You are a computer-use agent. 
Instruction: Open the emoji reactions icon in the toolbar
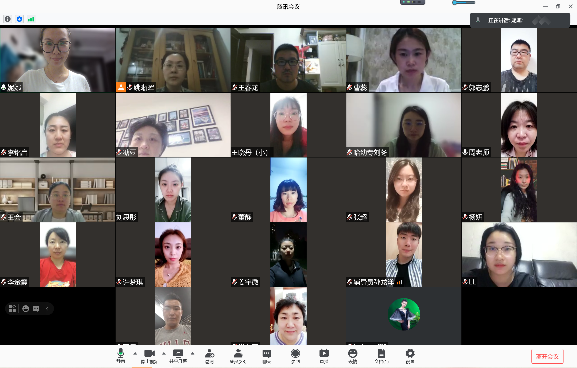pyautogui.click(x=353, y=355)
